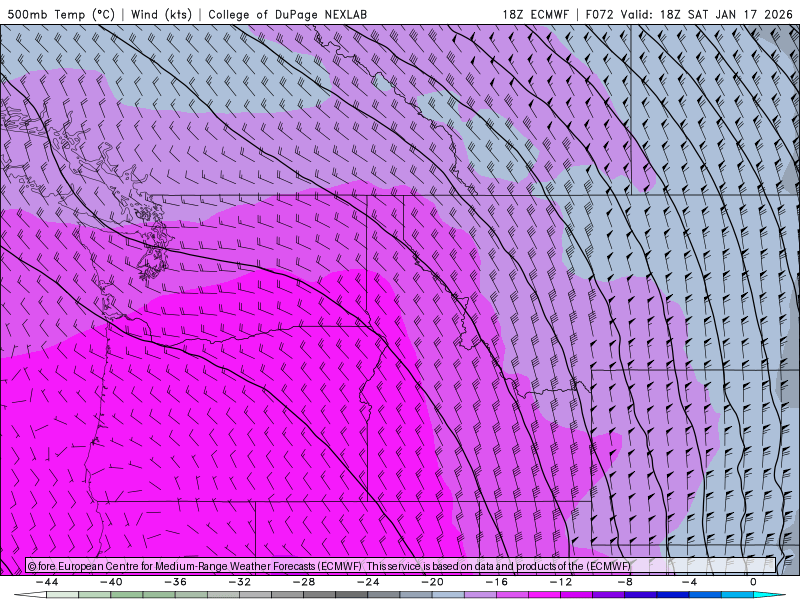
Task: Click the -12 color scale label
Action: click(x=561, y=582)
